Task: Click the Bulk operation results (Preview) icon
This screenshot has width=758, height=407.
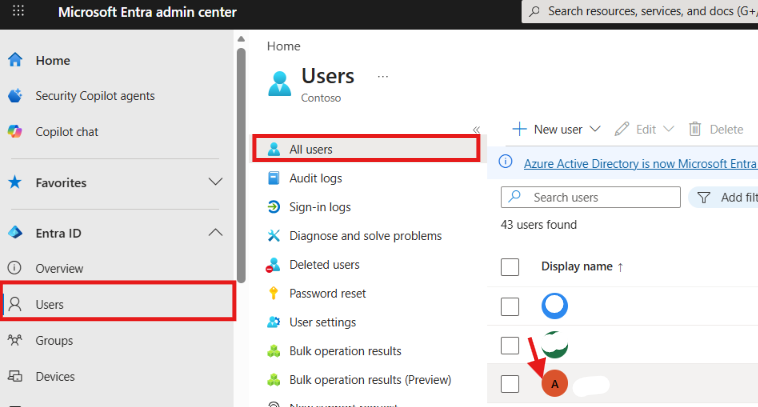Action: 274,380
